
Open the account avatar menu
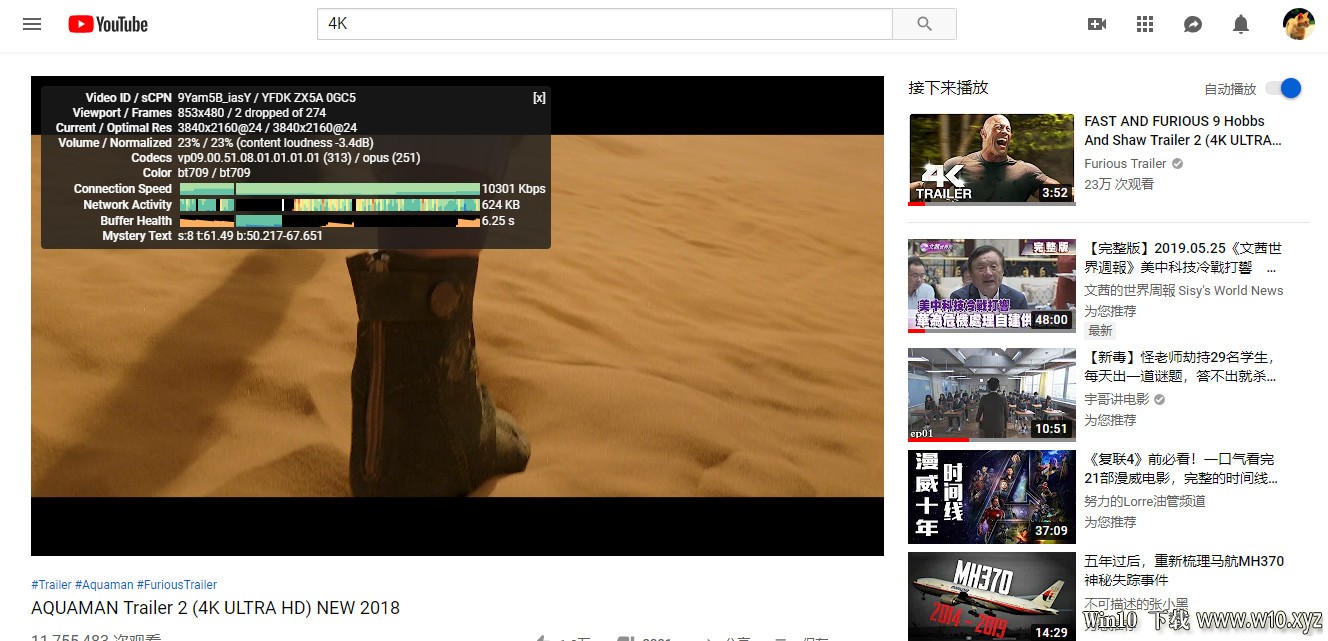[1298, 24]
